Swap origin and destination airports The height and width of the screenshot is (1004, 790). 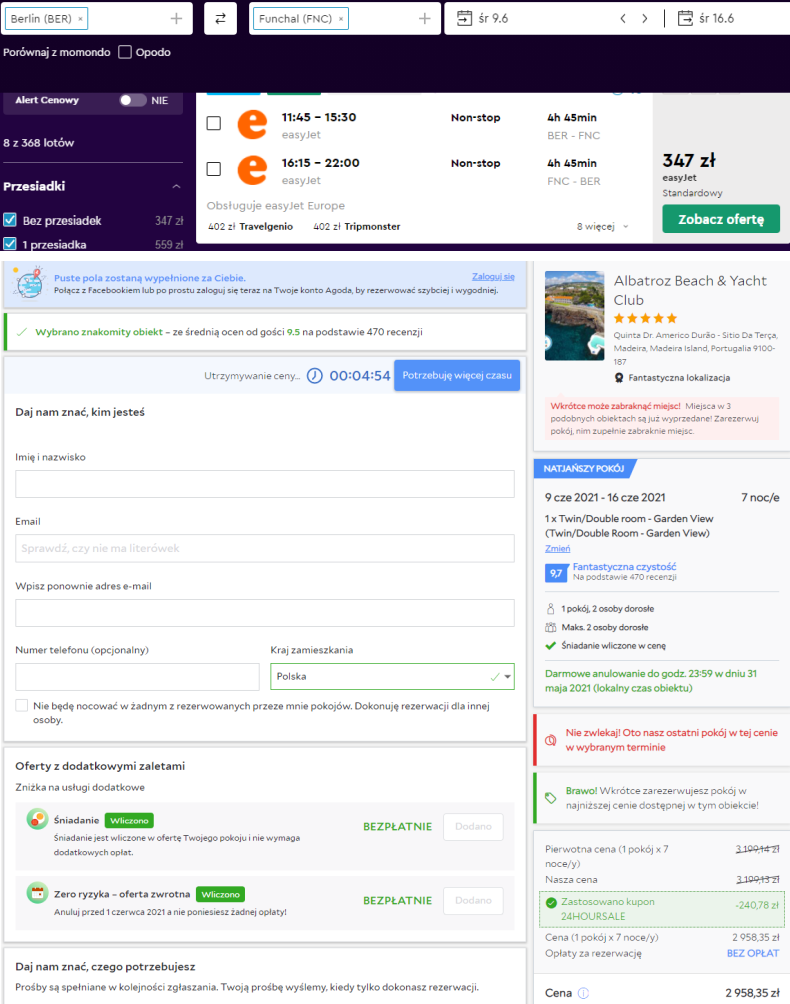[x=220, y=19]
